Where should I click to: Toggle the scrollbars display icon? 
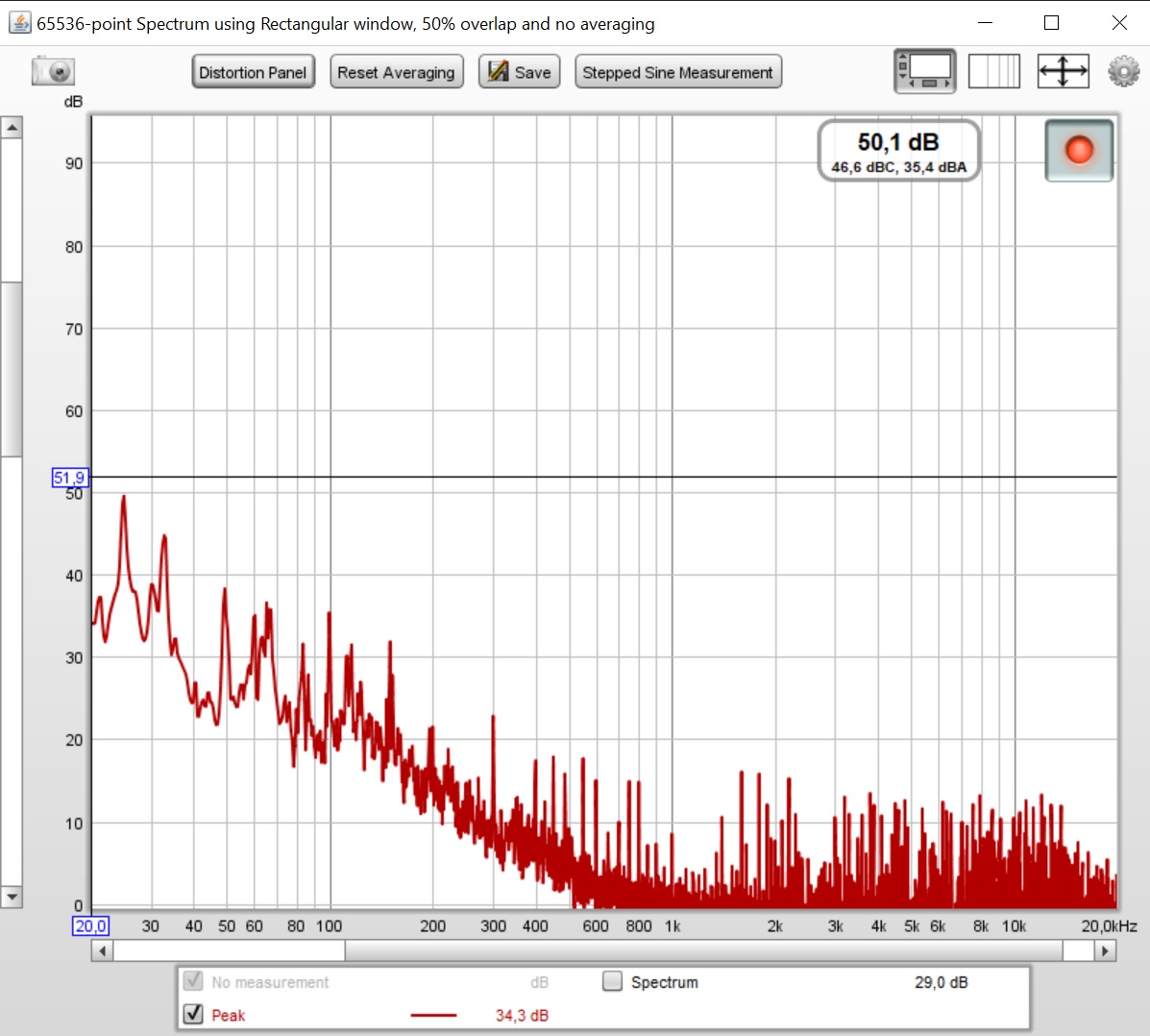click(x=924, y=72)
